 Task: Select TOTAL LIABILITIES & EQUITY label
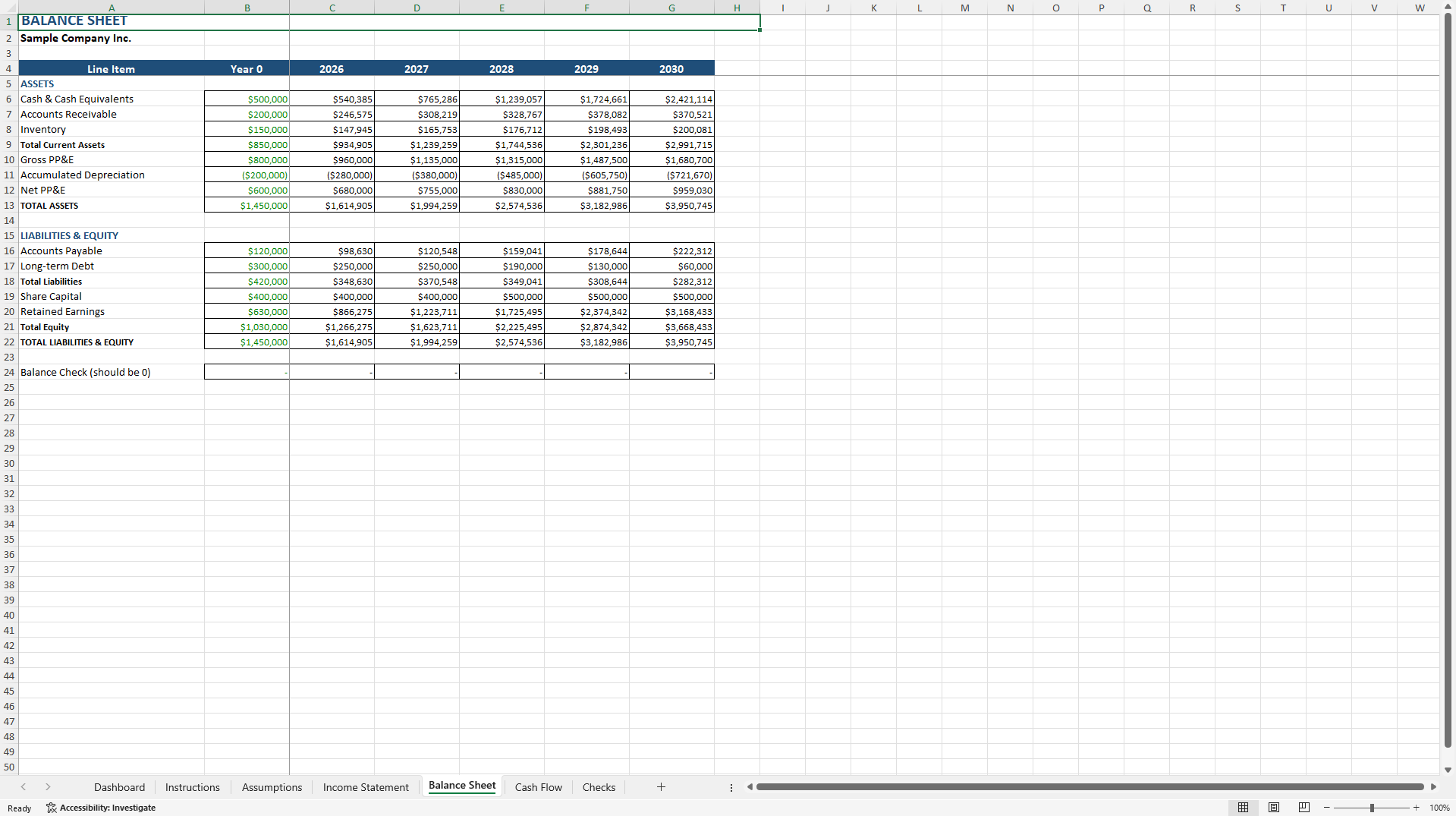click(112, 342)
